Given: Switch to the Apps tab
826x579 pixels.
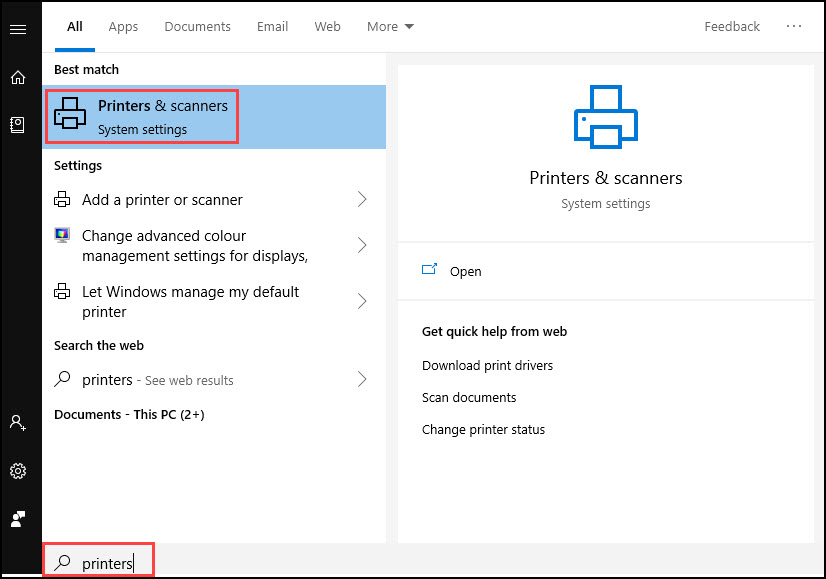Looking at the screenshot, I should pyautogui.click(x=123, y=27).
